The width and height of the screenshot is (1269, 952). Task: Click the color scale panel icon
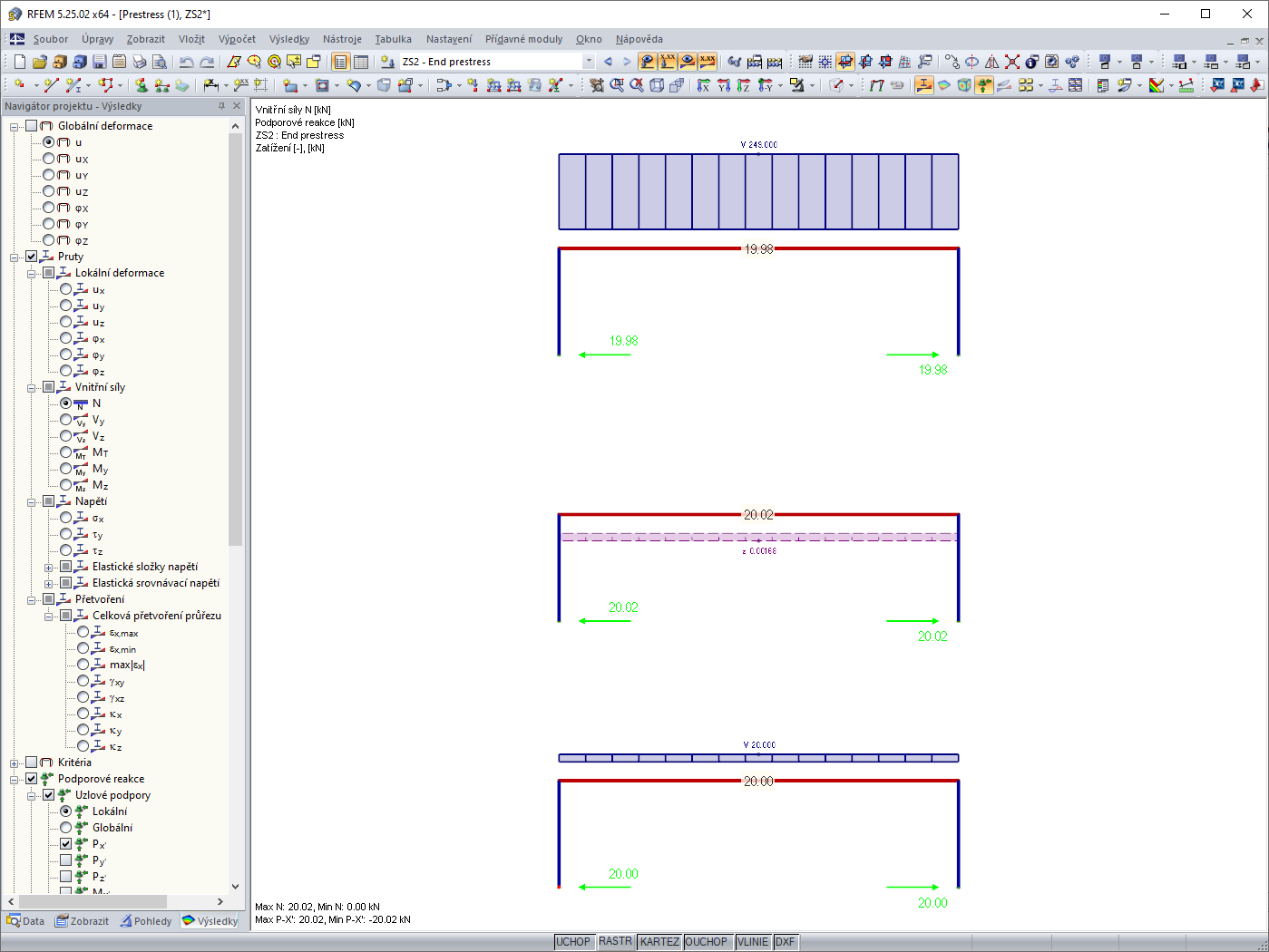click(x=1156, y=85)
